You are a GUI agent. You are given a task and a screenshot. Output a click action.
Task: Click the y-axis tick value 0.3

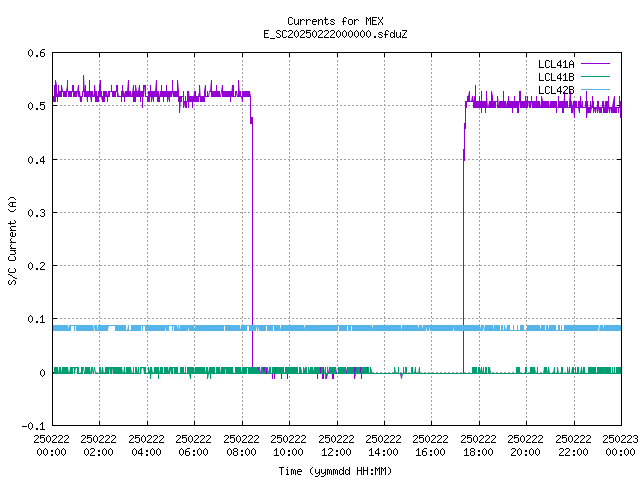point(36,213)
